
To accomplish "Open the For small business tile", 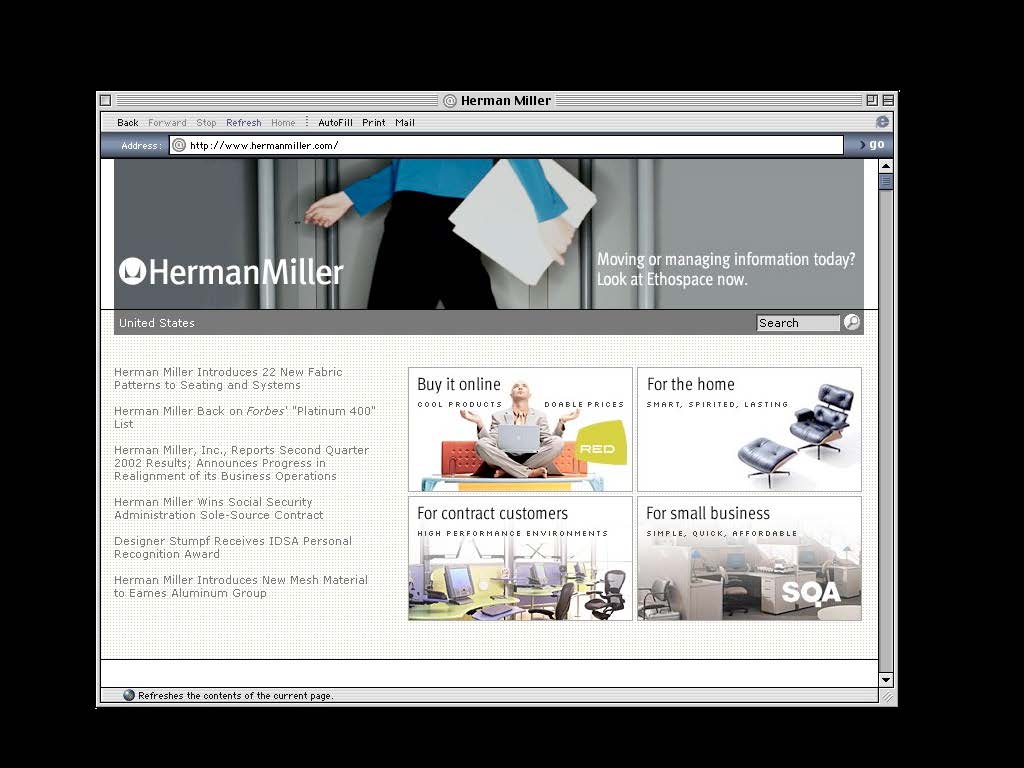I will pyautogui.click(x=749, y=558).
